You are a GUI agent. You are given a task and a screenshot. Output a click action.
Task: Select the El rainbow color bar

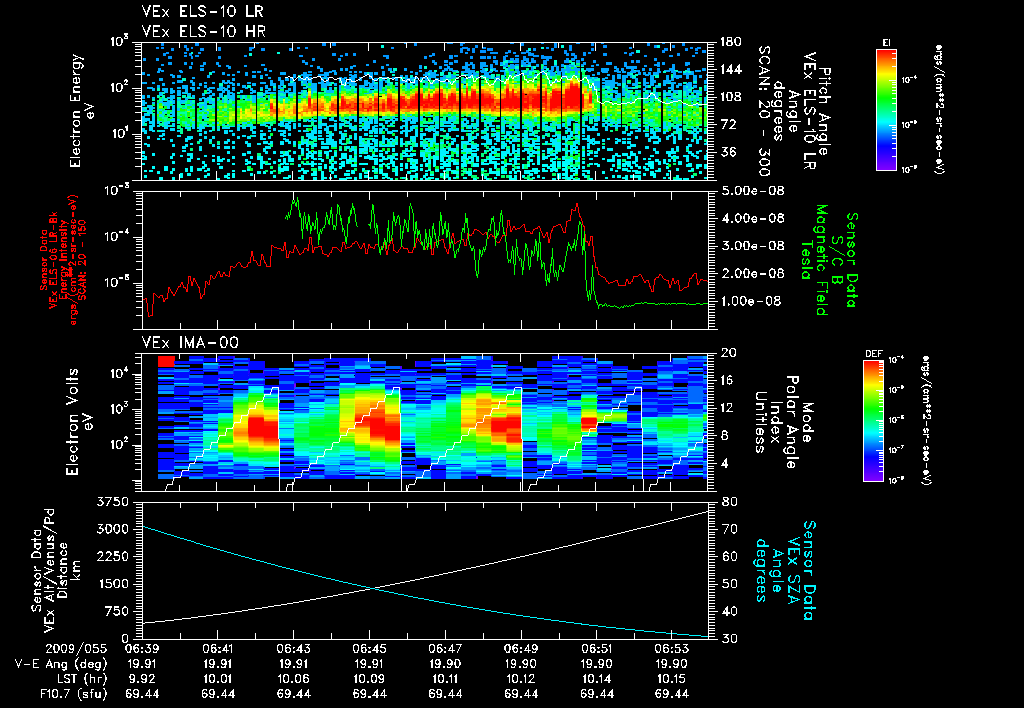pyautogui.click(x=886, y=109)
